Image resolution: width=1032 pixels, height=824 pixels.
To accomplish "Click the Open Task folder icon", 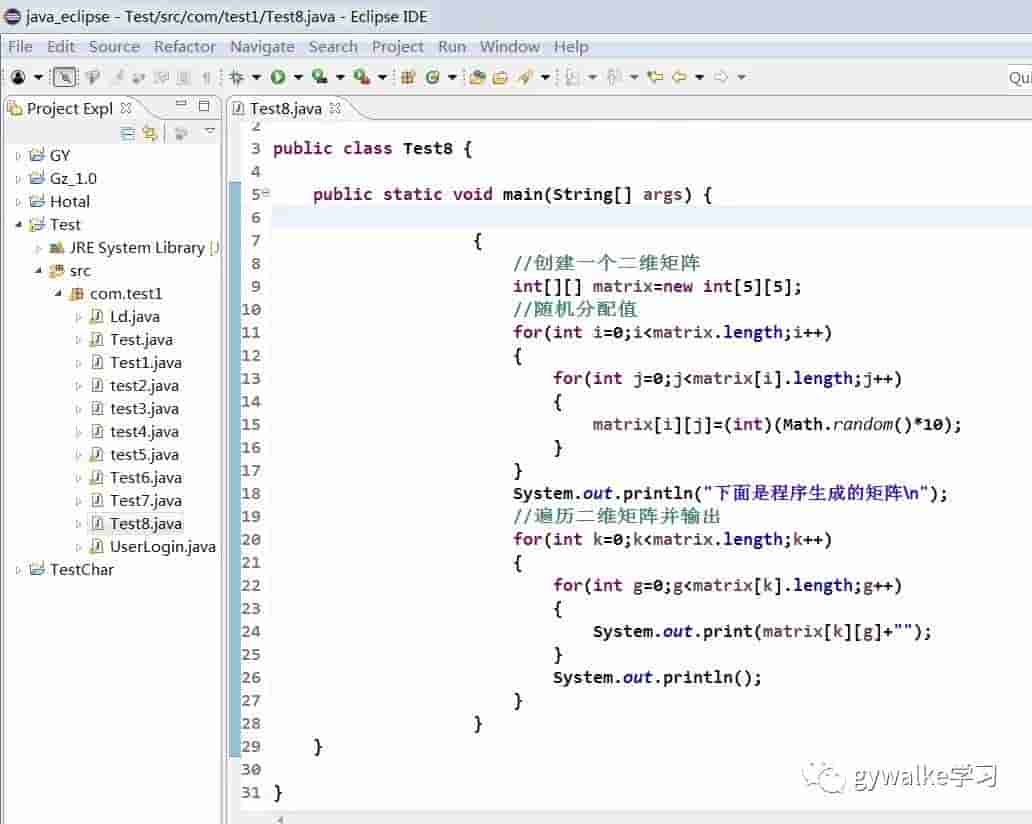I will [500, 77].
